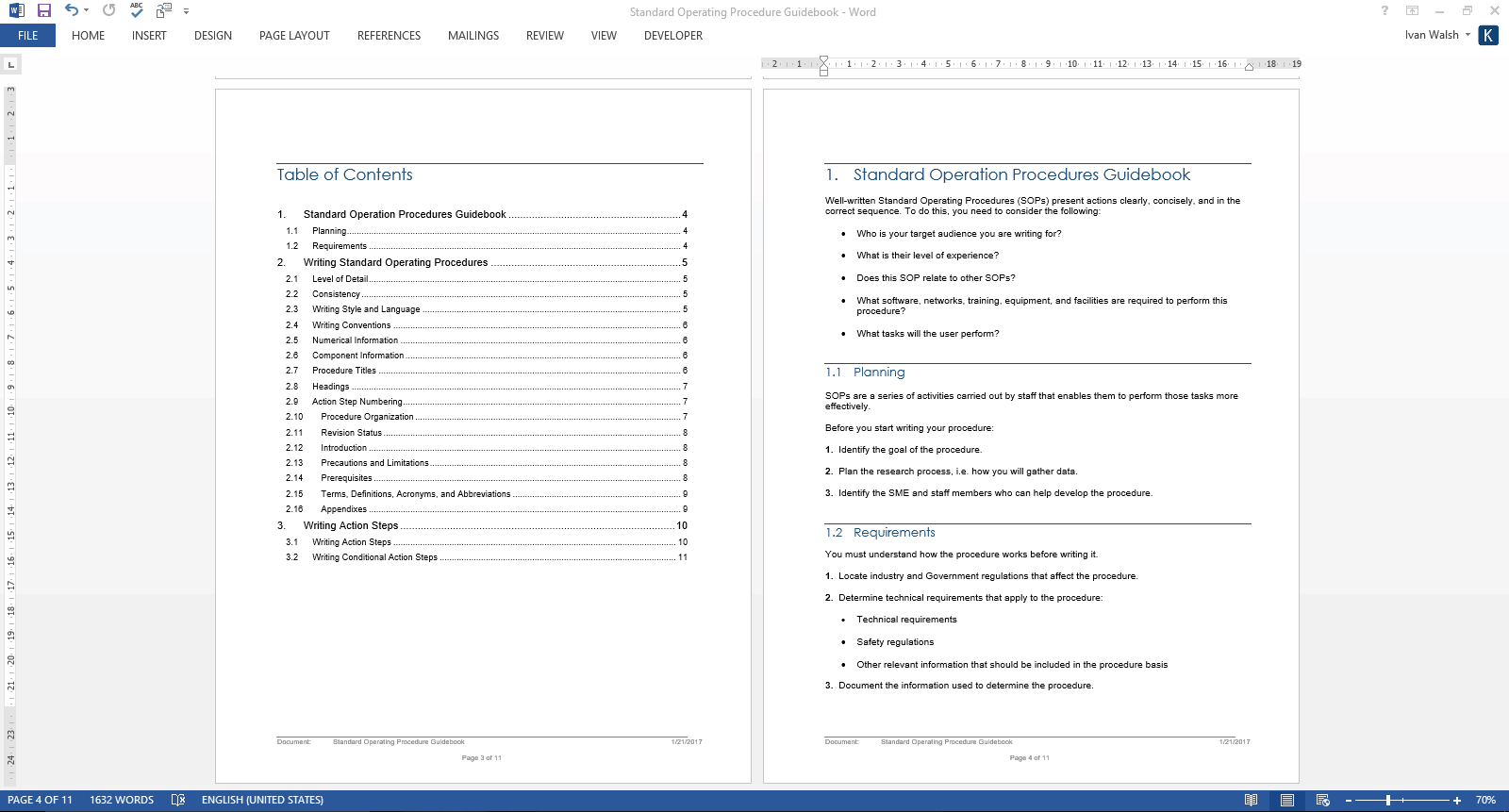This screenshot has width=1509, height=812.
Task: Click the '1.2 Requirements' heading on page 4
Action: click(x=880, y=533)
